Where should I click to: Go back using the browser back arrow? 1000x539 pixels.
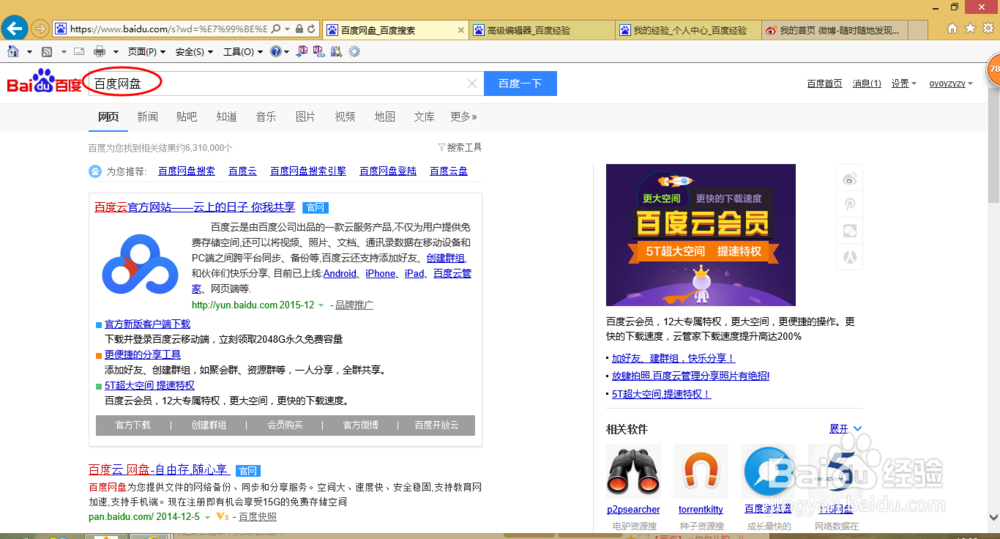coord(14,28)
